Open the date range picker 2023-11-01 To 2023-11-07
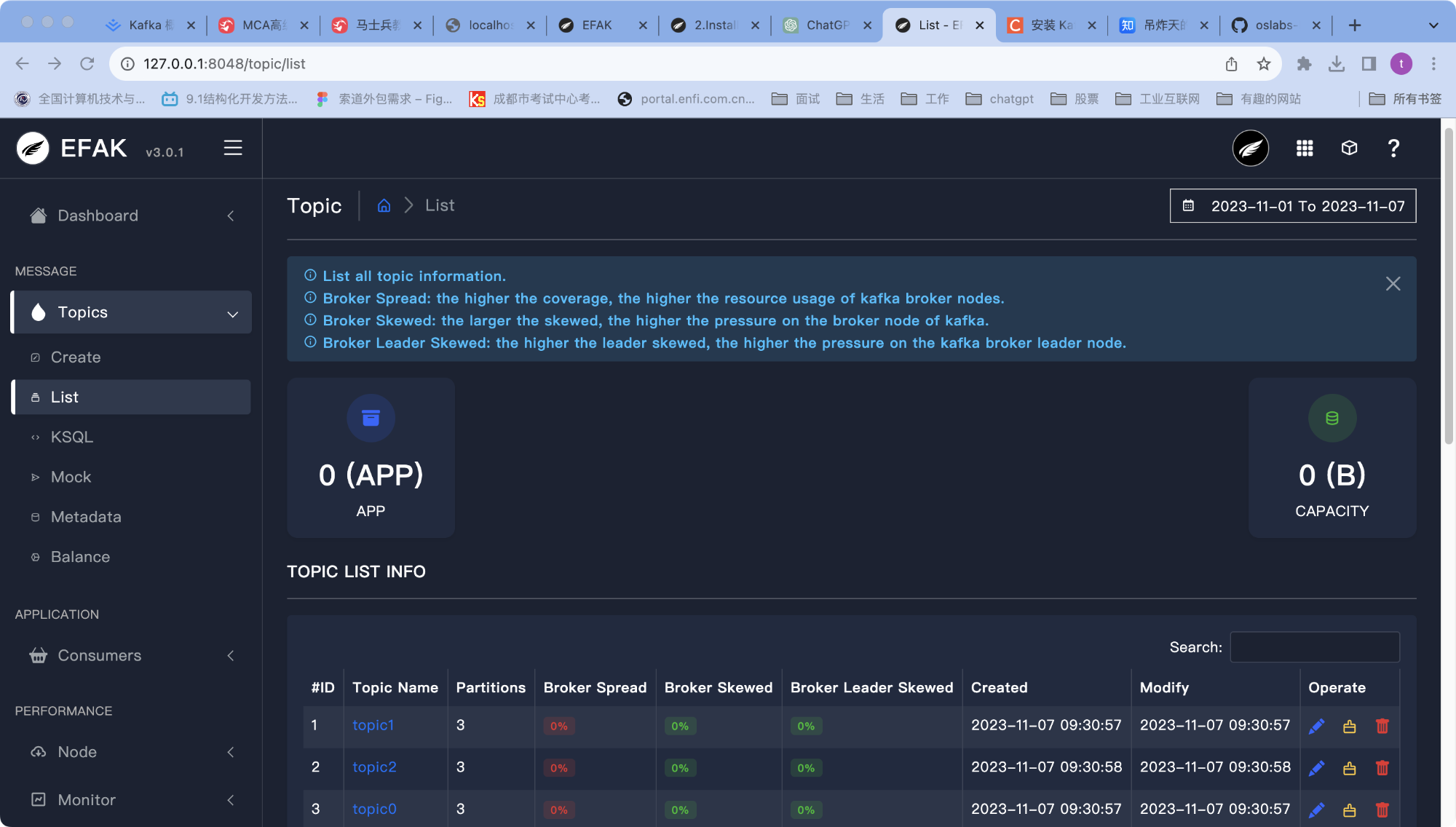1456x827 pixels. (x=1293, y=206)
